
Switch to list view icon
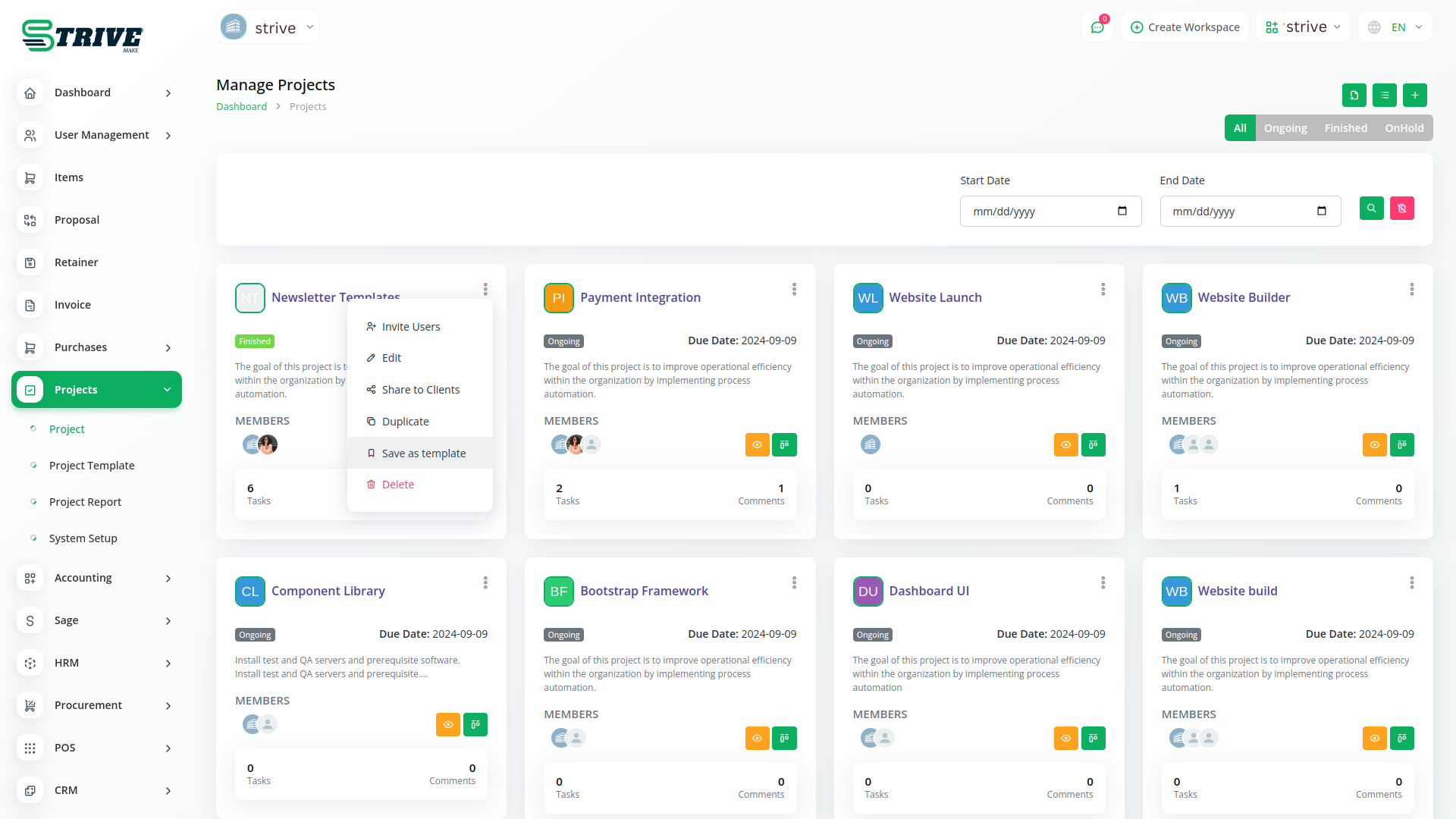pyautogui.click(x=1384, y=96)
